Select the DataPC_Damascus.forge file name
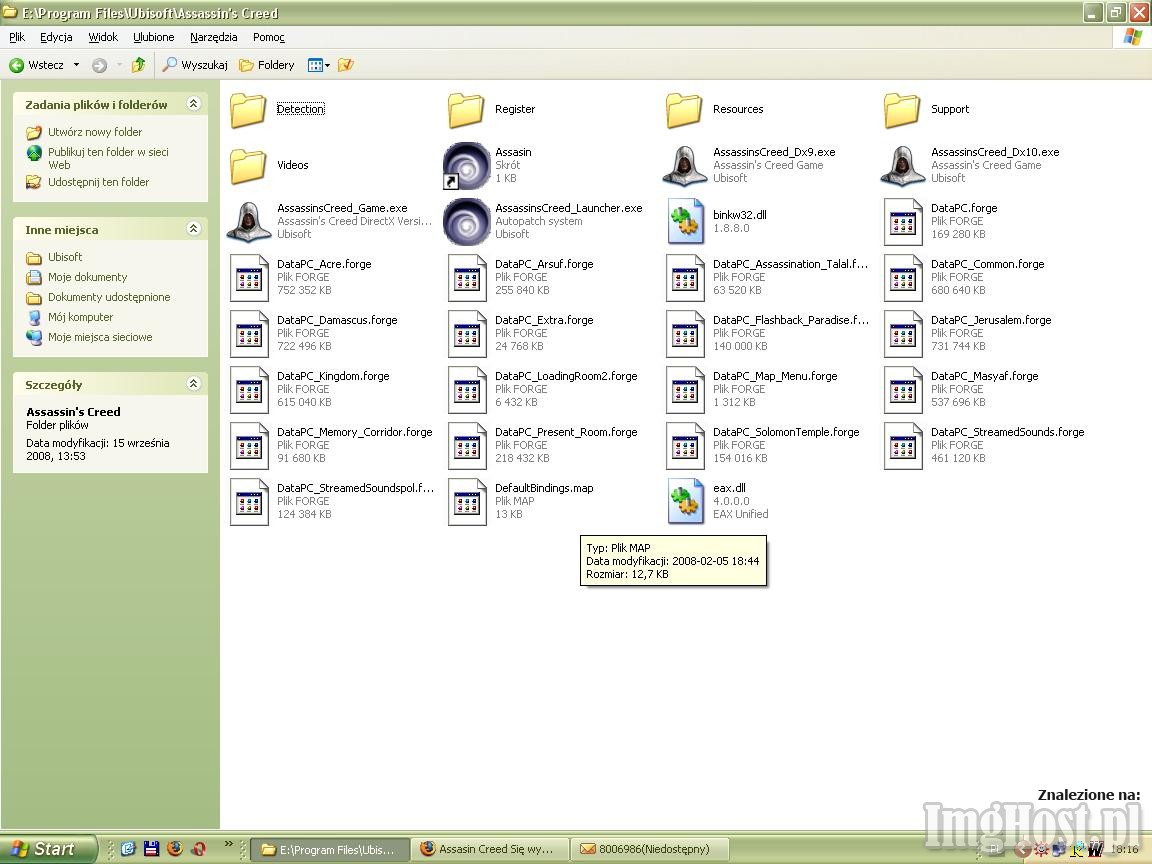Viewport: 1152px width, 864px height. [x=337, y=320]
